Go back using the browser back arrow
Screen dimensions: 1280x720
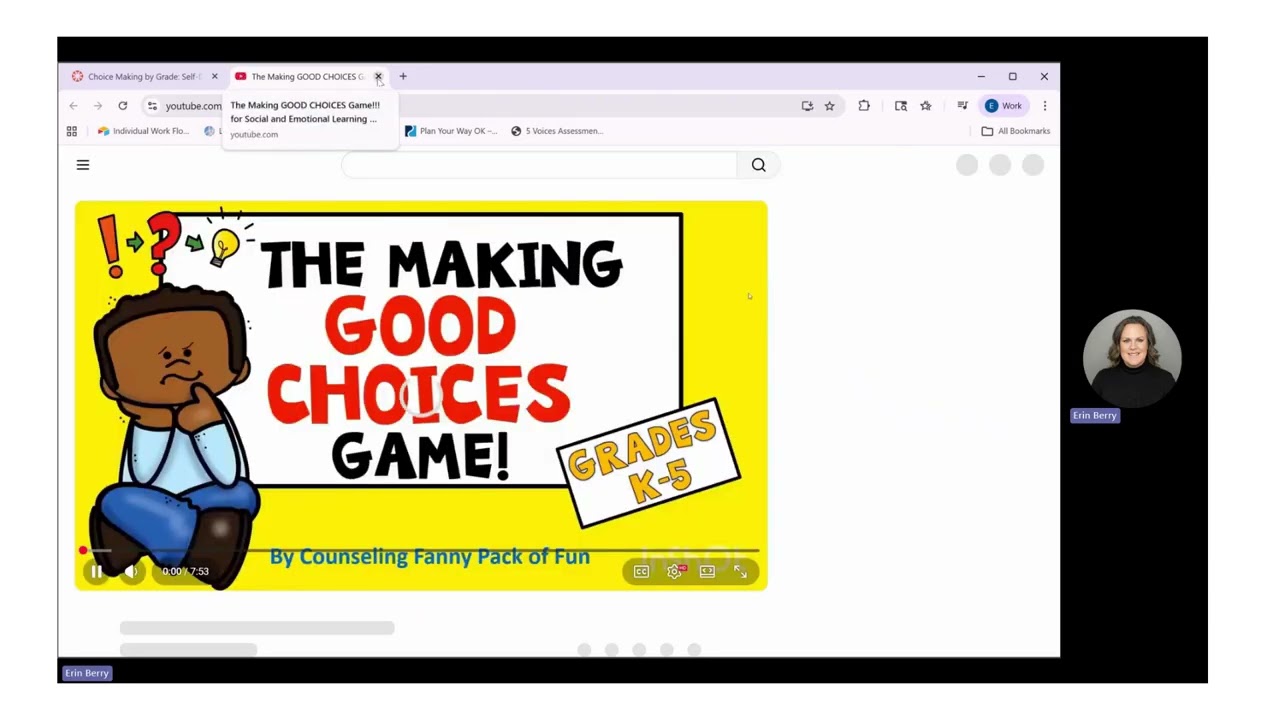click(x=73, y=106)
